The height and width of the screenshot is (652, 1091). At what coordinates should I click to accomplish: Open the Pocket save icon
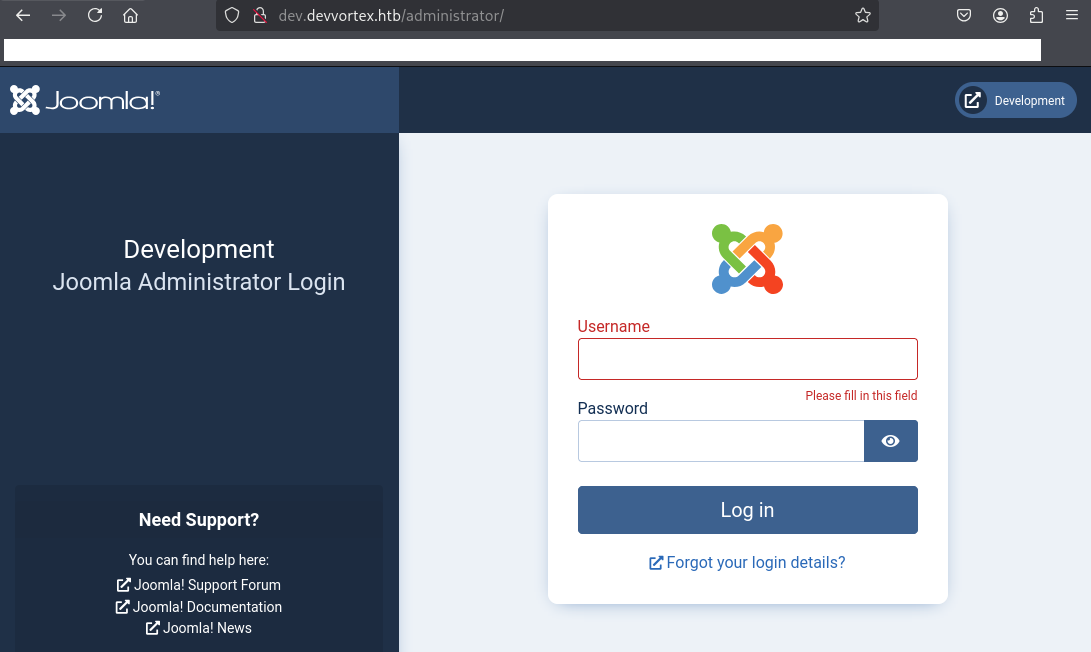tap(964, 15)
